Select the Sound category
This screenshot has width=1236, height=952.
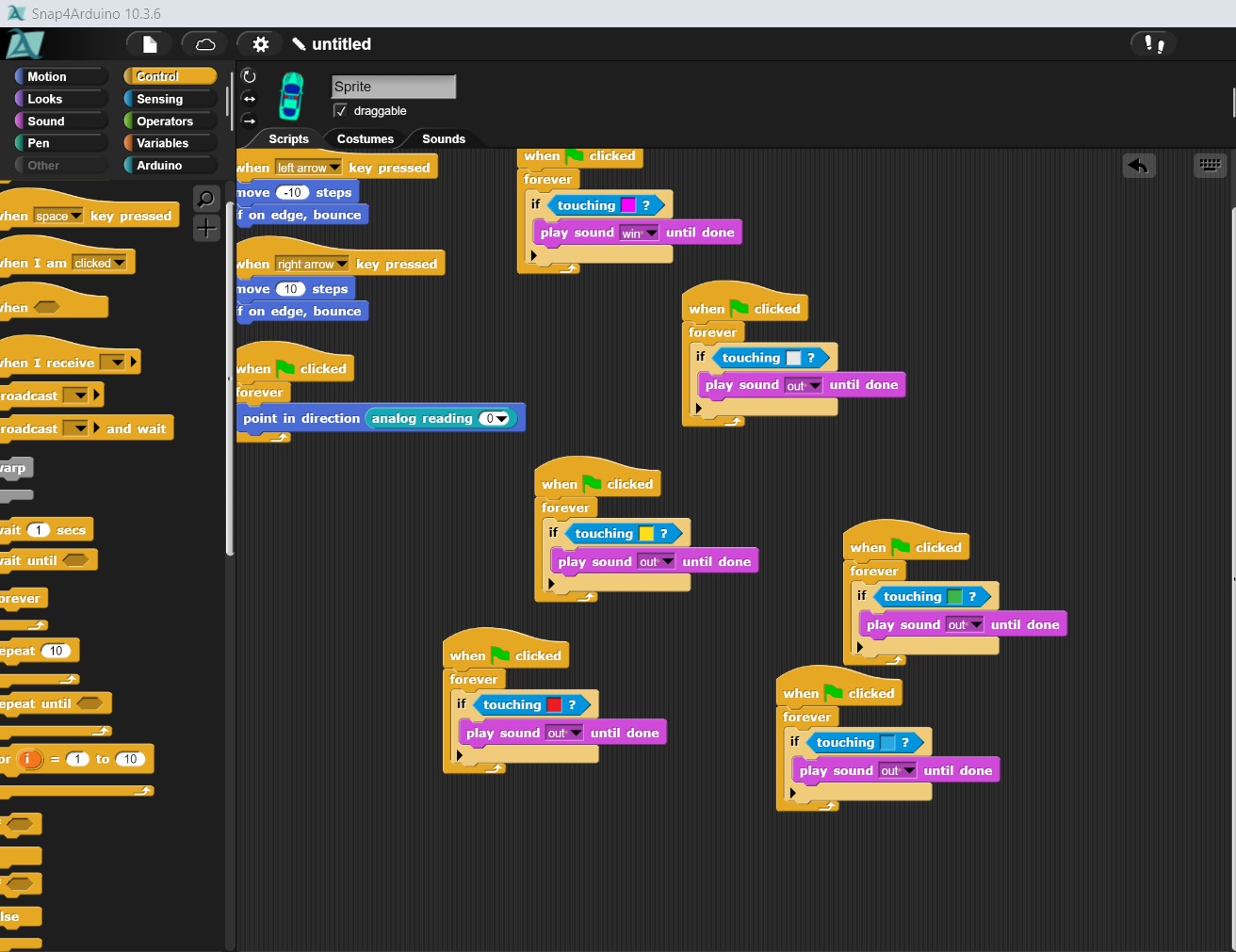tap(60, 121)
